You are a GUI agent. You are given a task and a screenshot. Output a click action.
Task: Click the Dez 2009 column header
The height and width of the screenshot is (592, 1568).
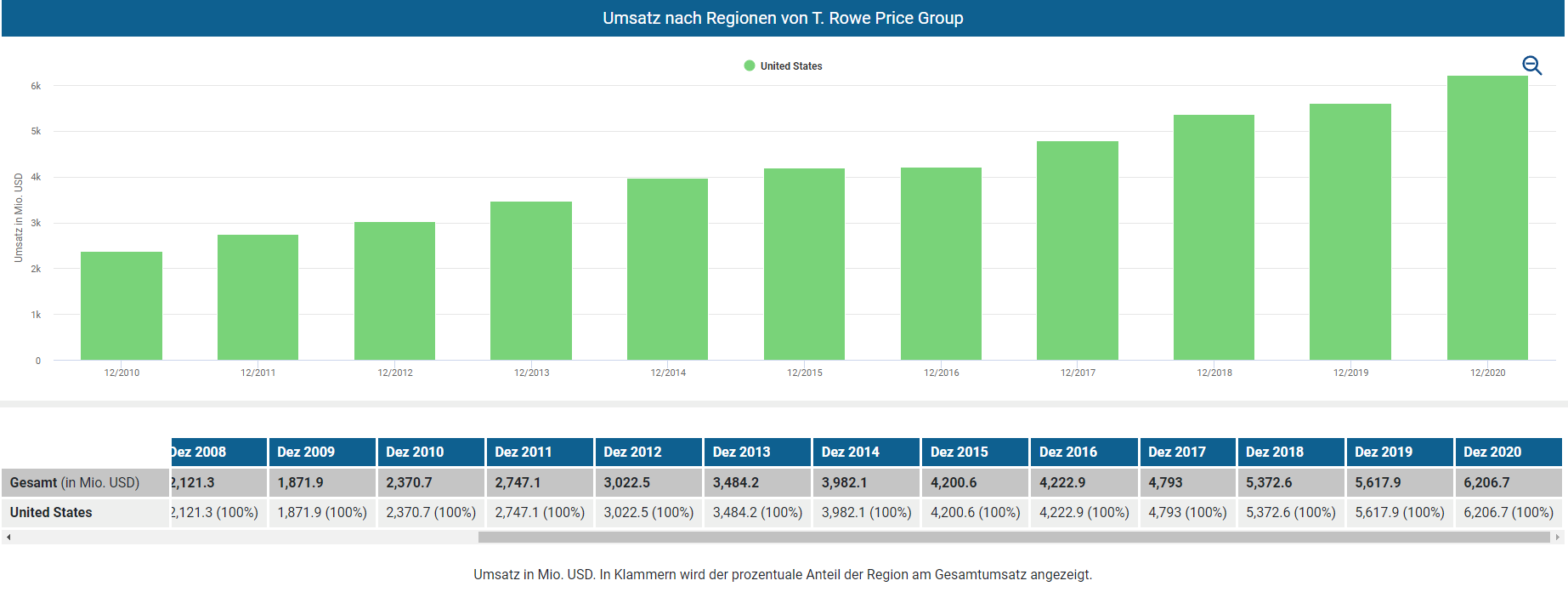[322, 453]
